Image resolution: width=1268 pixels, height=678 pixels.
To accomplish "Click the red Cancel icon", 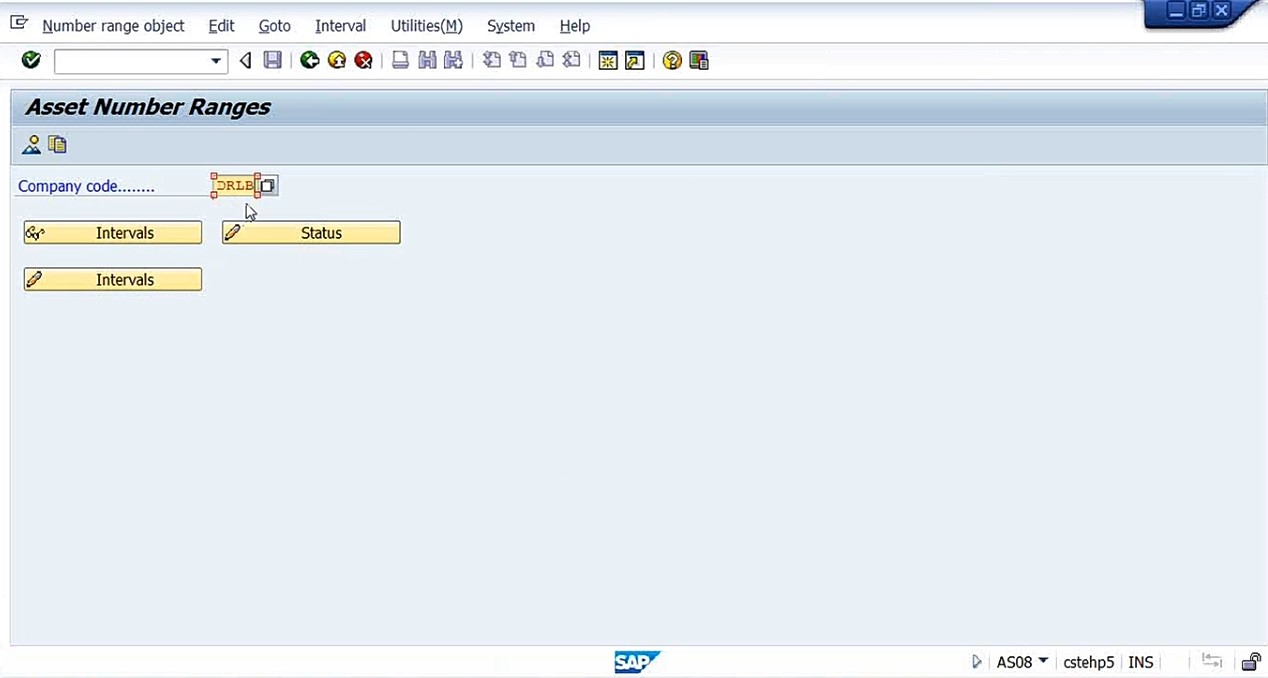I will tap(364, 61).
